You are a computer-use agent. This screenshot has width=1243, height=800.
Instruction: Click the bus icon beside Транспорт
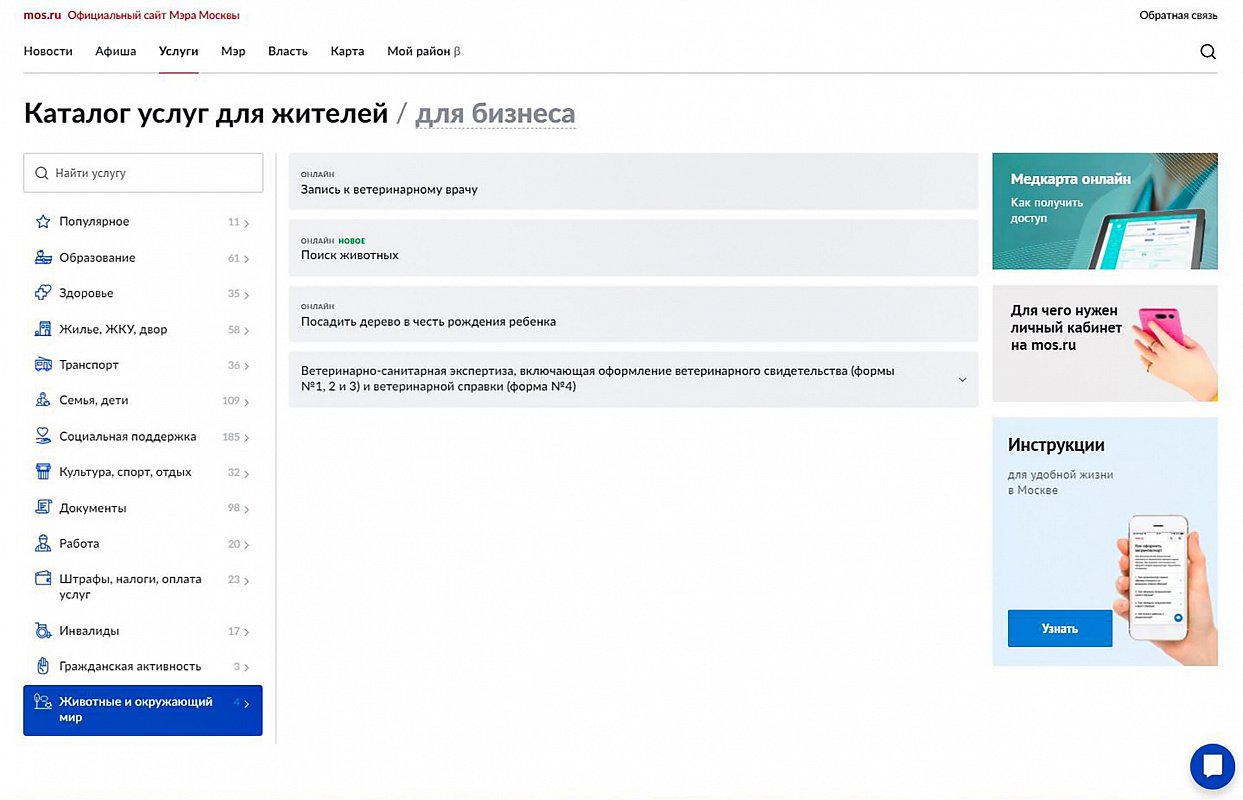coord(43,365)
